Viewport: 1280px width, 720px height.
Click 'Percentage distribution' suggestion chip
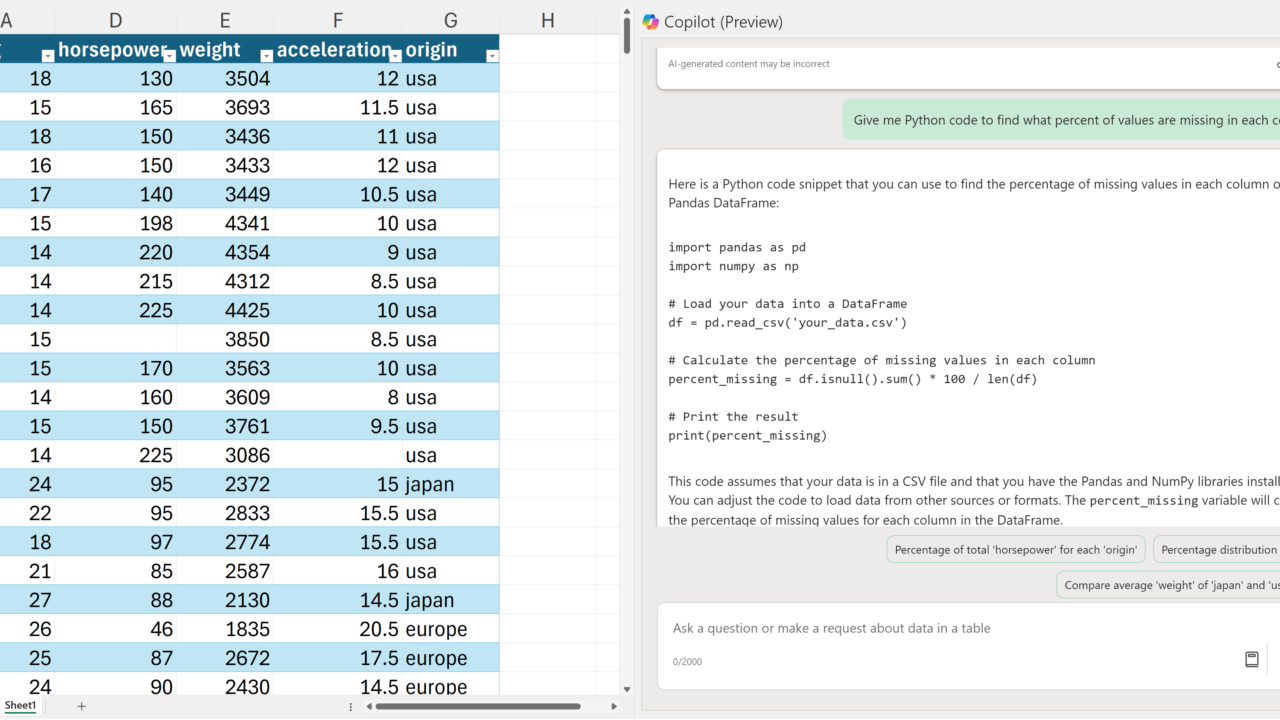click(1217, 549)
